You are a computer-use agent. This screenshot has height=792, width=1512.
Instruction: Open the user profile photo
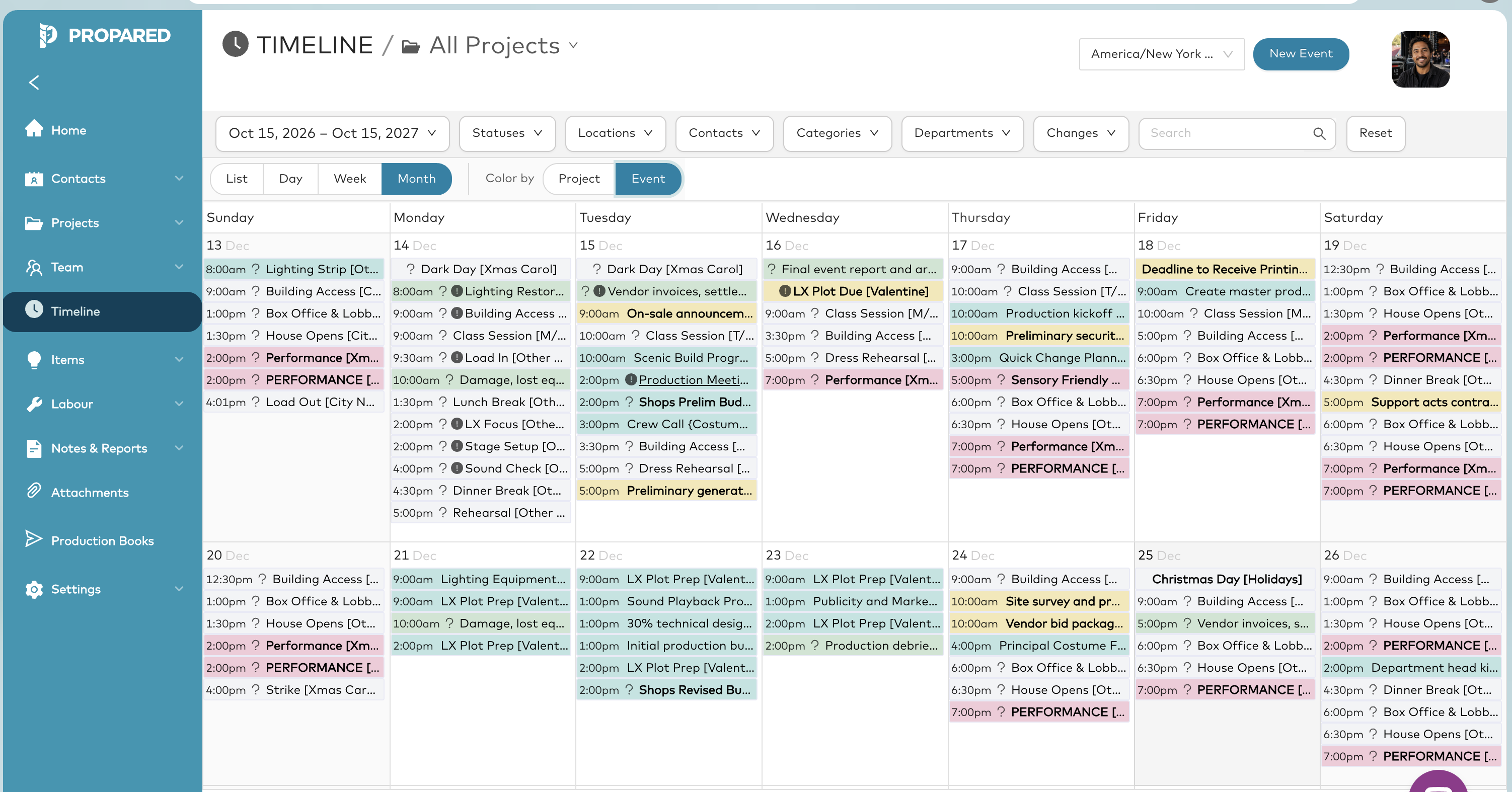coord(1420,59)
